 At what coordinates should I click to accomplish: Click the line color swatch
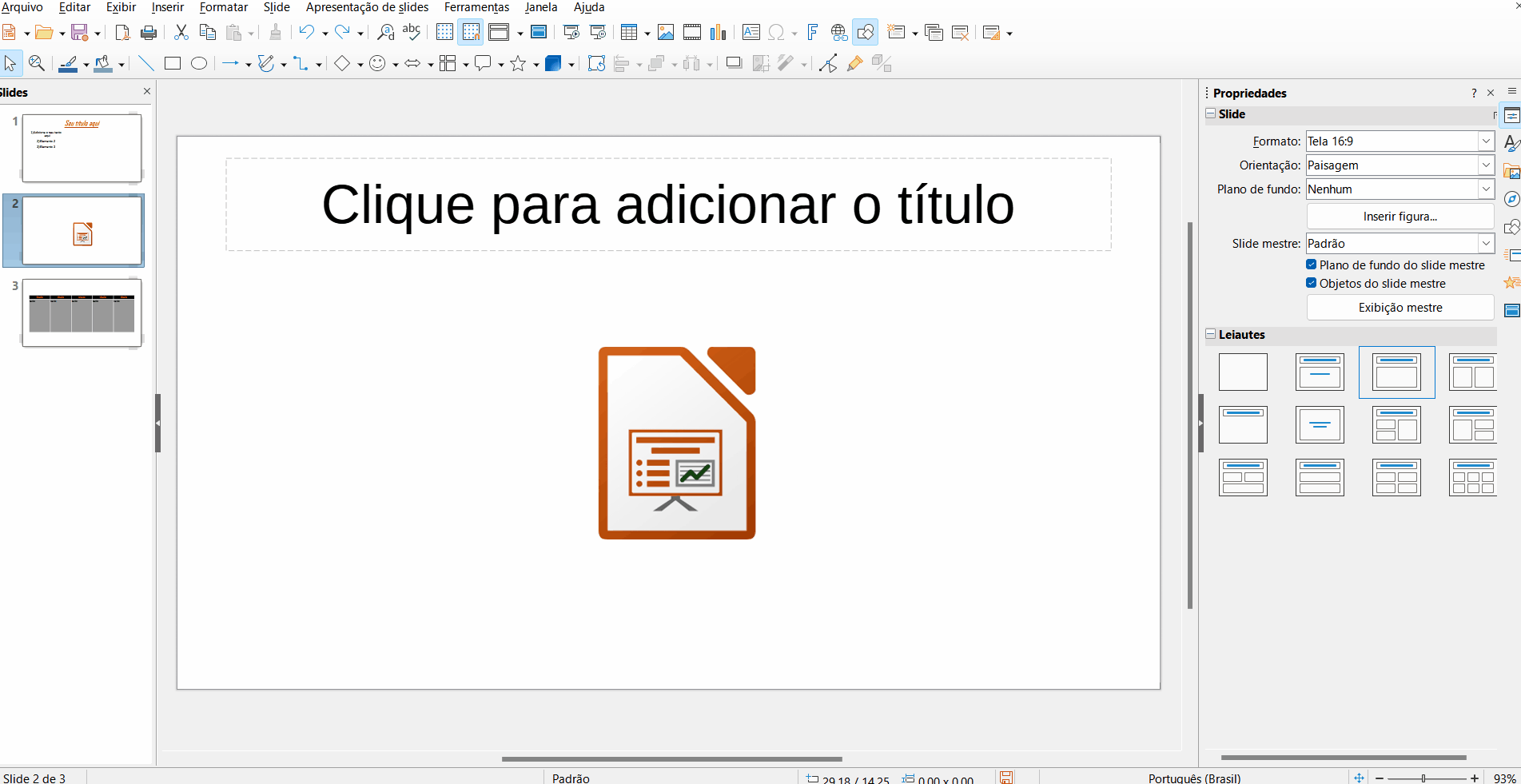click(x=68, y=63)
